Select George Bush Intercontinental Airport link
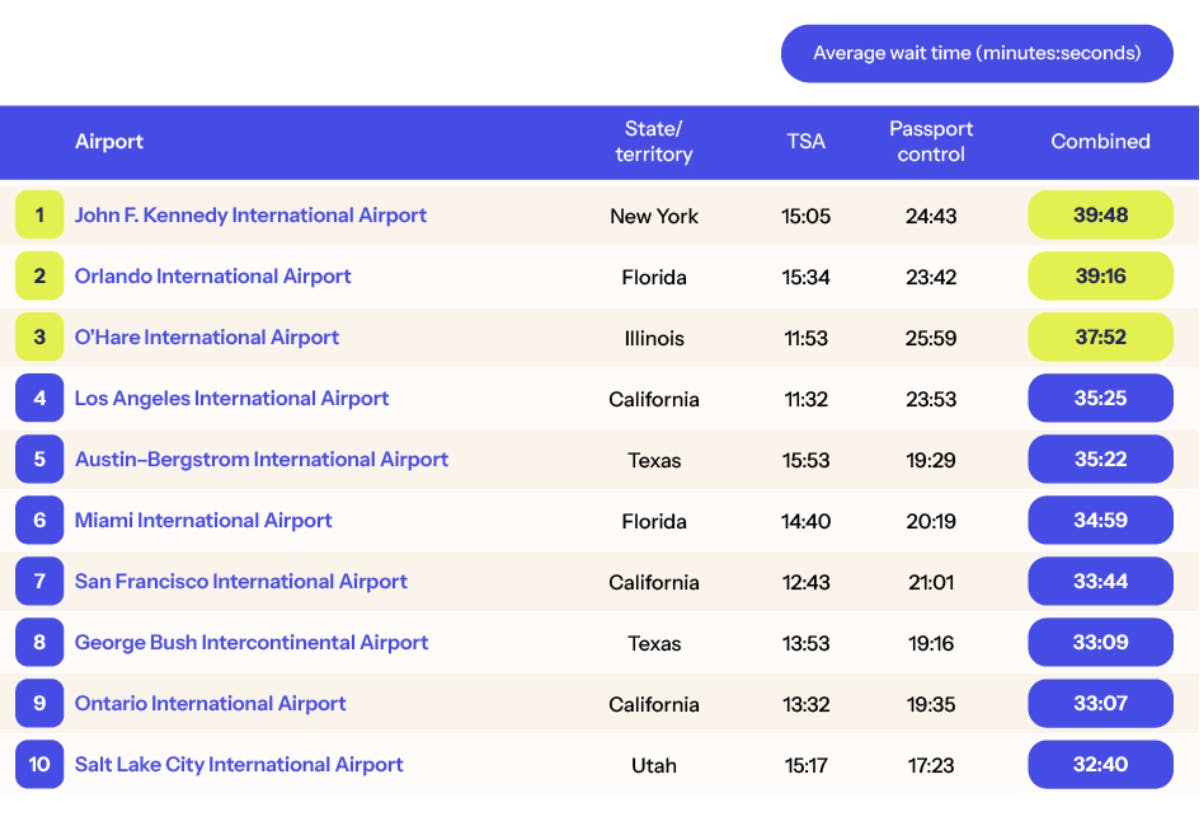This screenshot has height=820, width=1200. (251, 642)
